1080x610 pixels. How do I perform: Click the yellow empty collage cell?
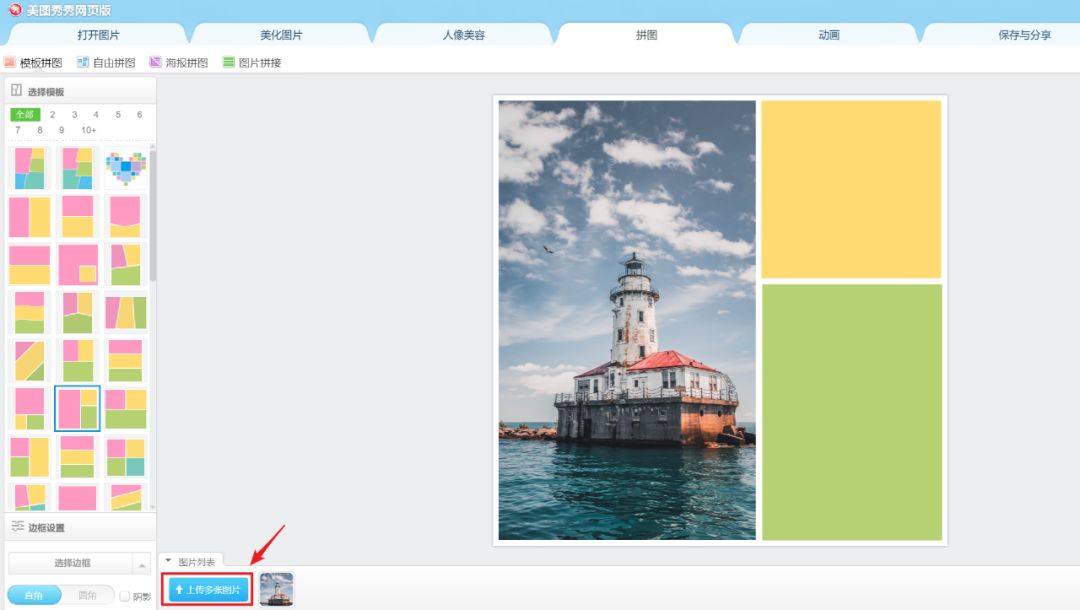(x=851, y=189)
